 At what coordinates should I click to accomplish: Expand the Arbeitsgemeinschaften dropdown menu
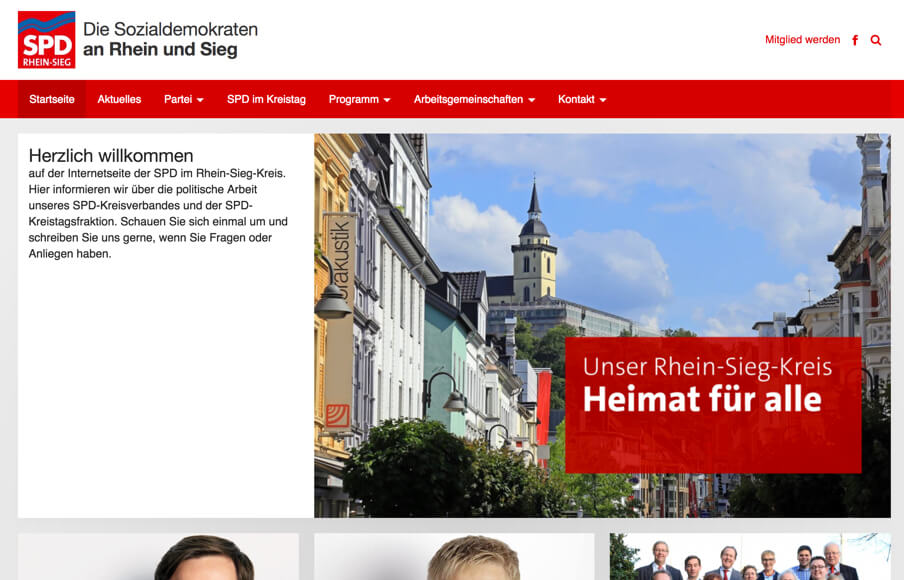click(x=474, y=99)
